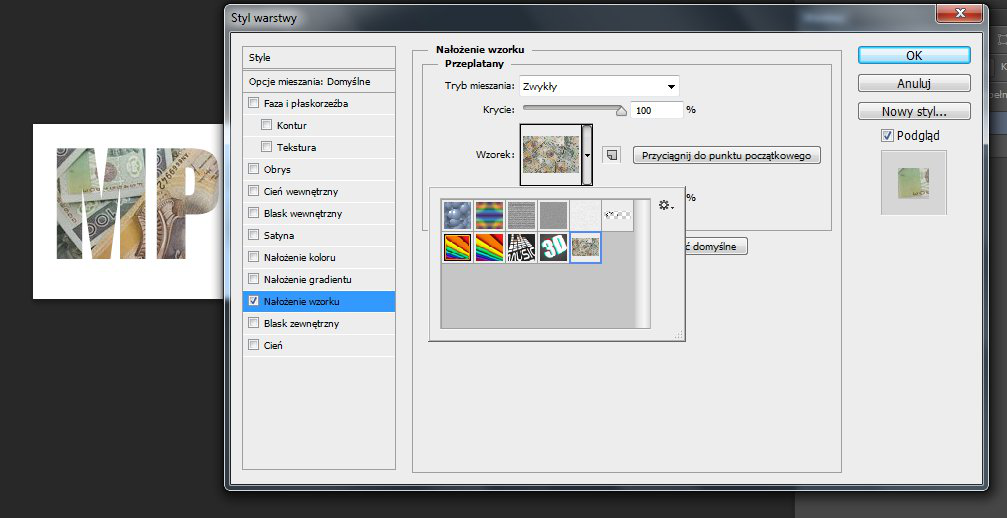Grab the pattern picker resize grip
The image size is (1007, 518).
click(x=679, y=334)
